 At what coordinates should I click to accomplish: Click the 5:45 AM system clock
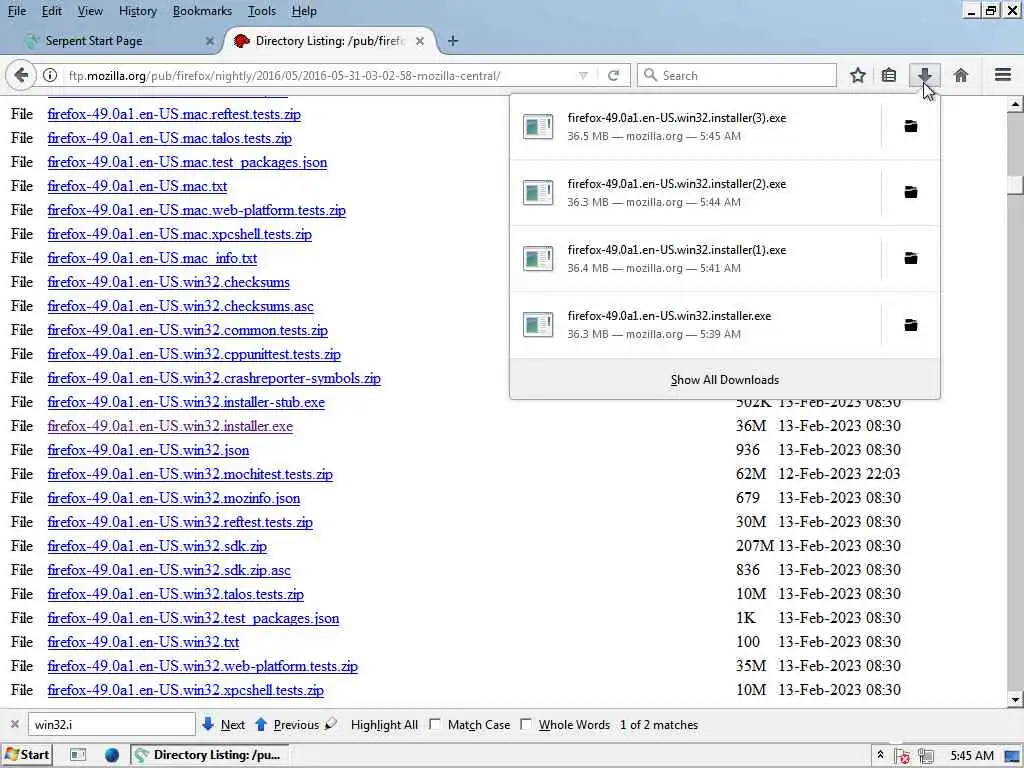(972, 756)
